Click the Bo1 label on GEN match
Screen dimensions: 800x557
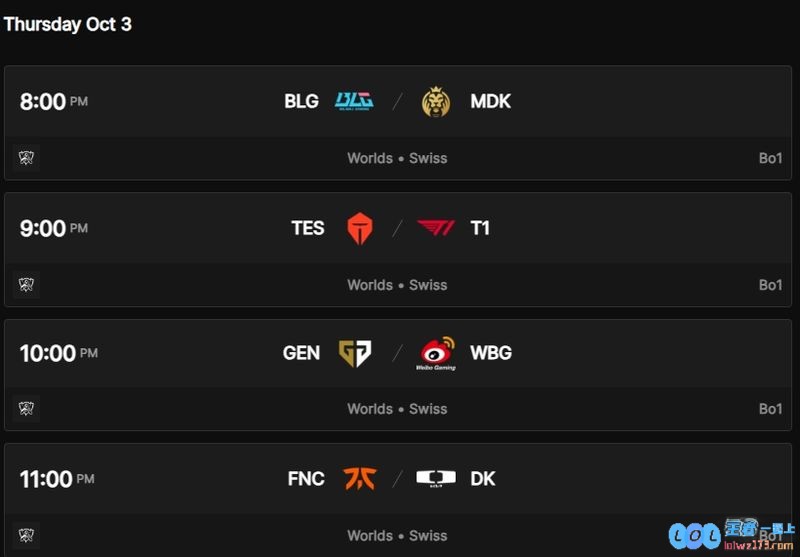pyautogui.click(x=770, y=409)
